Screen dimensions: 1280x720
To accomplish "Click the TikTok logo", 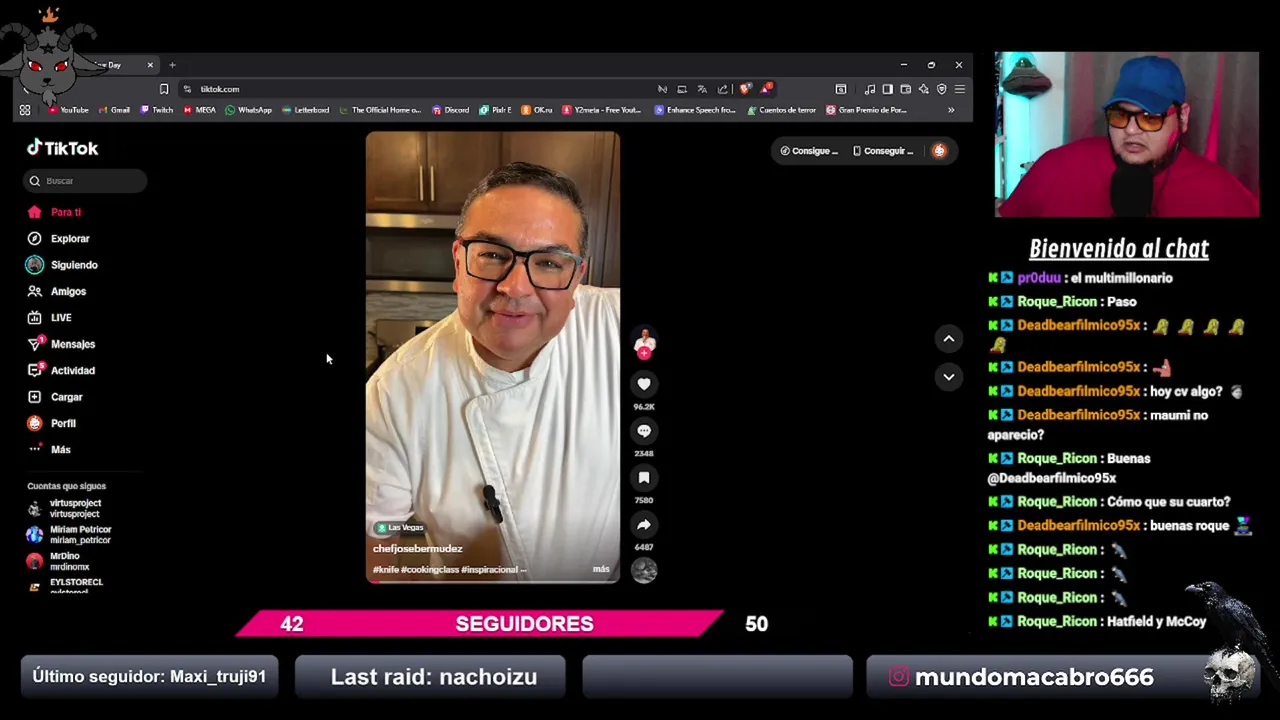I will point(62,148).
